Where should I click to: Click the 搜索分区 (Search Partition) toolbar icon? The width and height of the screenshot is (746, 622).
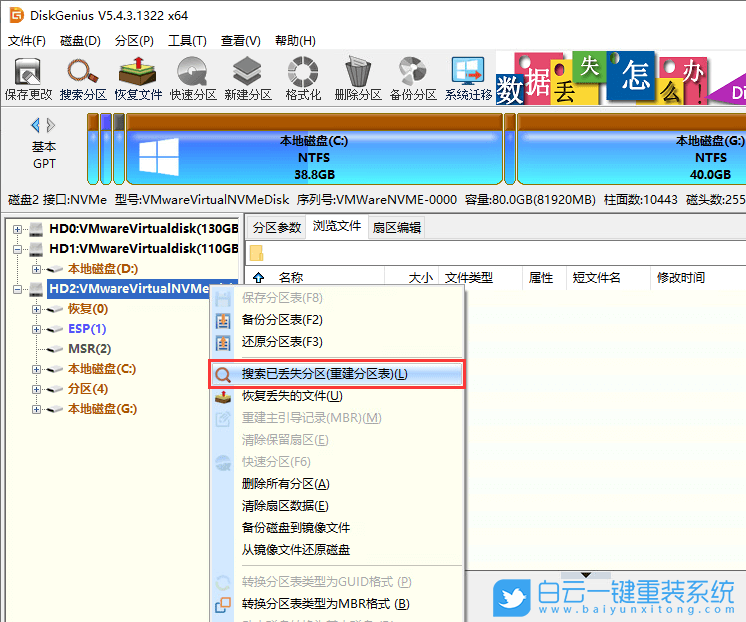pos(83,79)
